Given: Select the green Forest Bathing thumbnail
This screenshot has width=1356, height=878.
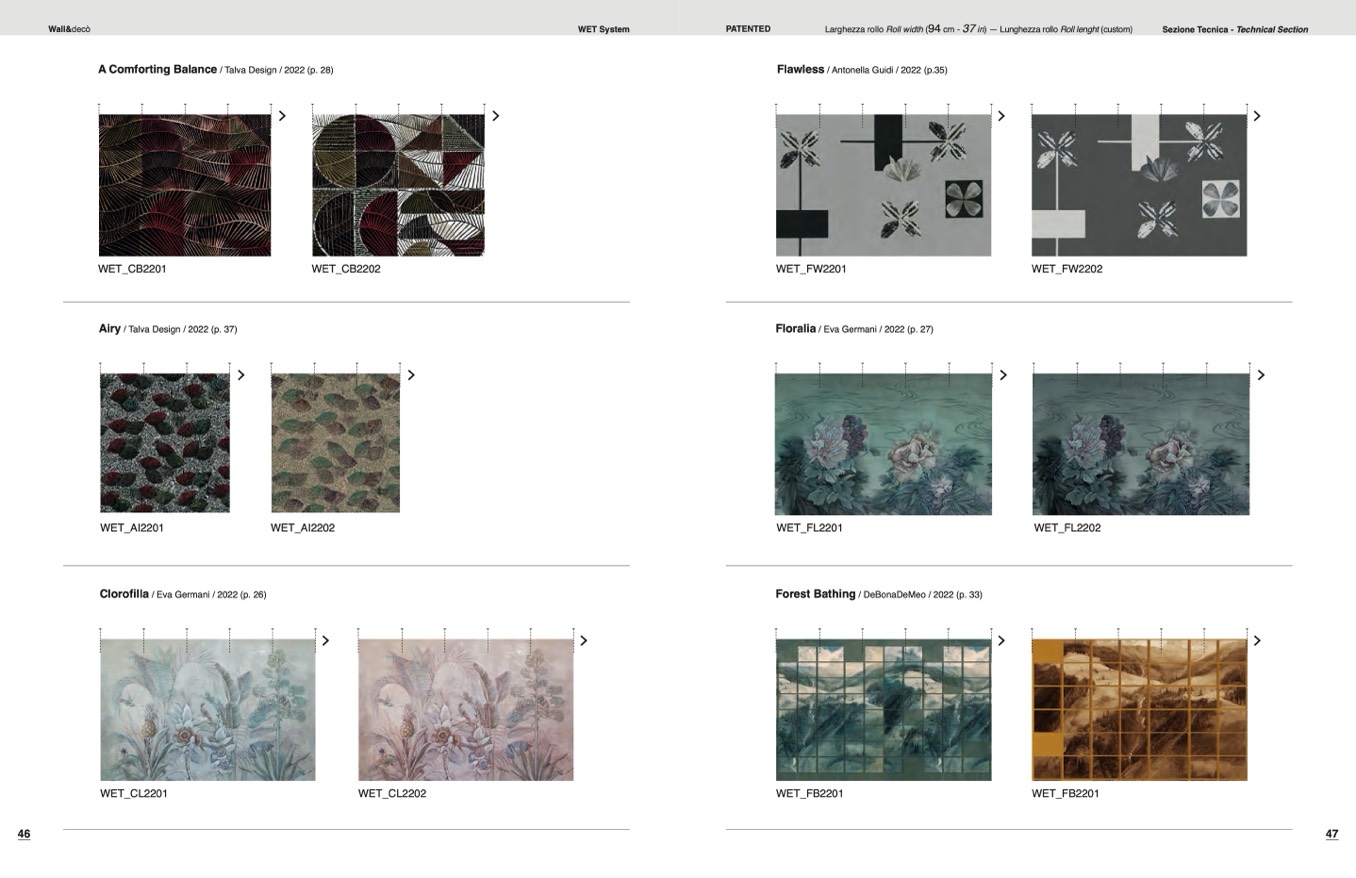Looking at the screenshot, I should 883,709.
